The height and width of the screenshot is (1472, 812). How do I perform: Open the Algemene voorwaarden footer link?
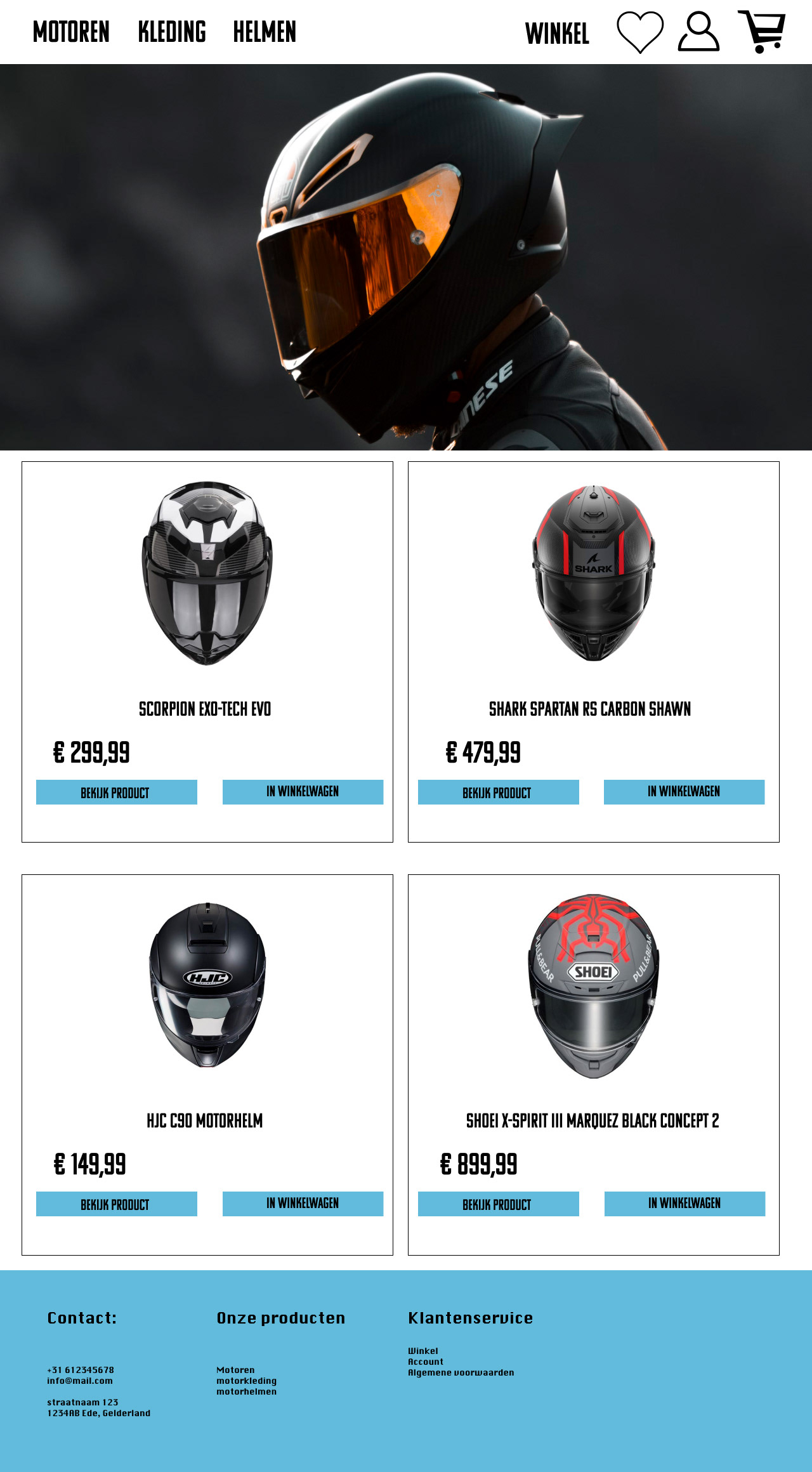461,1372
